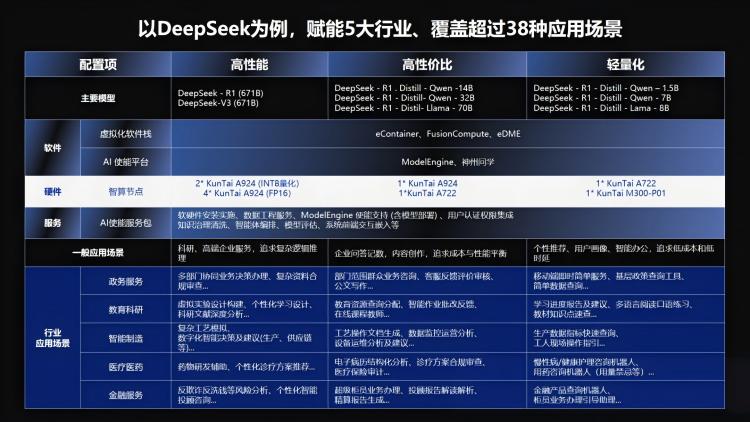Click the Distill - Qwen -14B line

tap(404, 88)
